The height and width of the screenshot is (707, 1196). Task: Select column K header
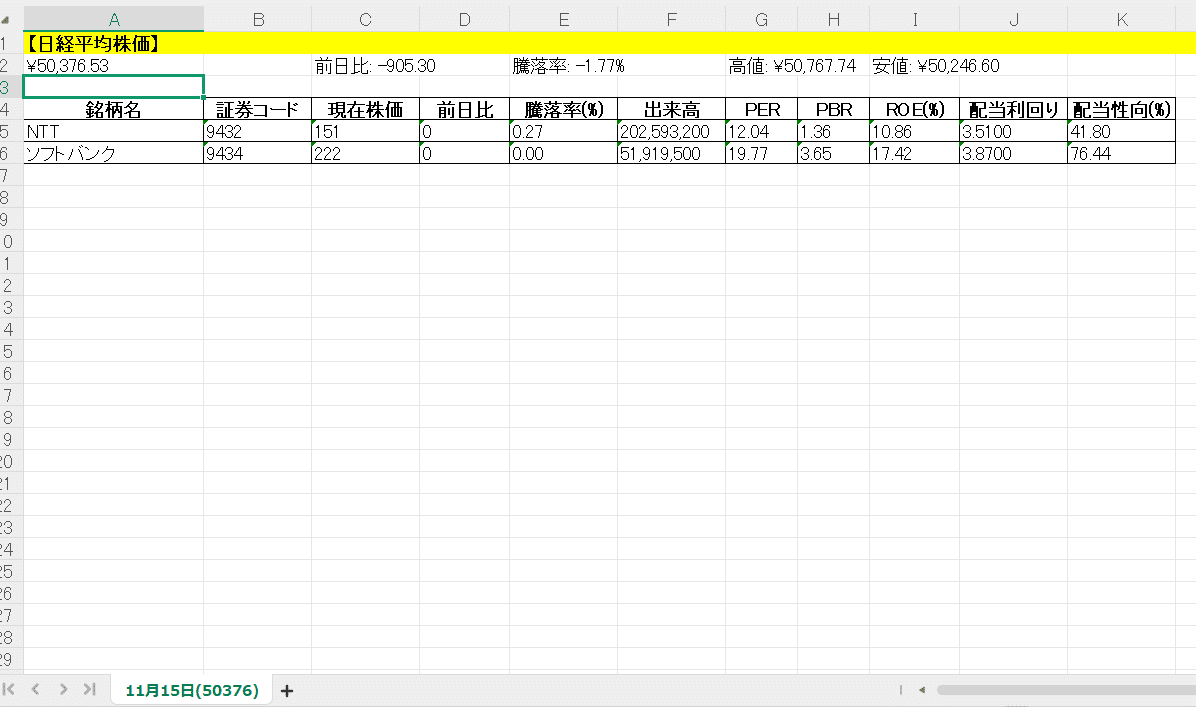point(1123,18)
